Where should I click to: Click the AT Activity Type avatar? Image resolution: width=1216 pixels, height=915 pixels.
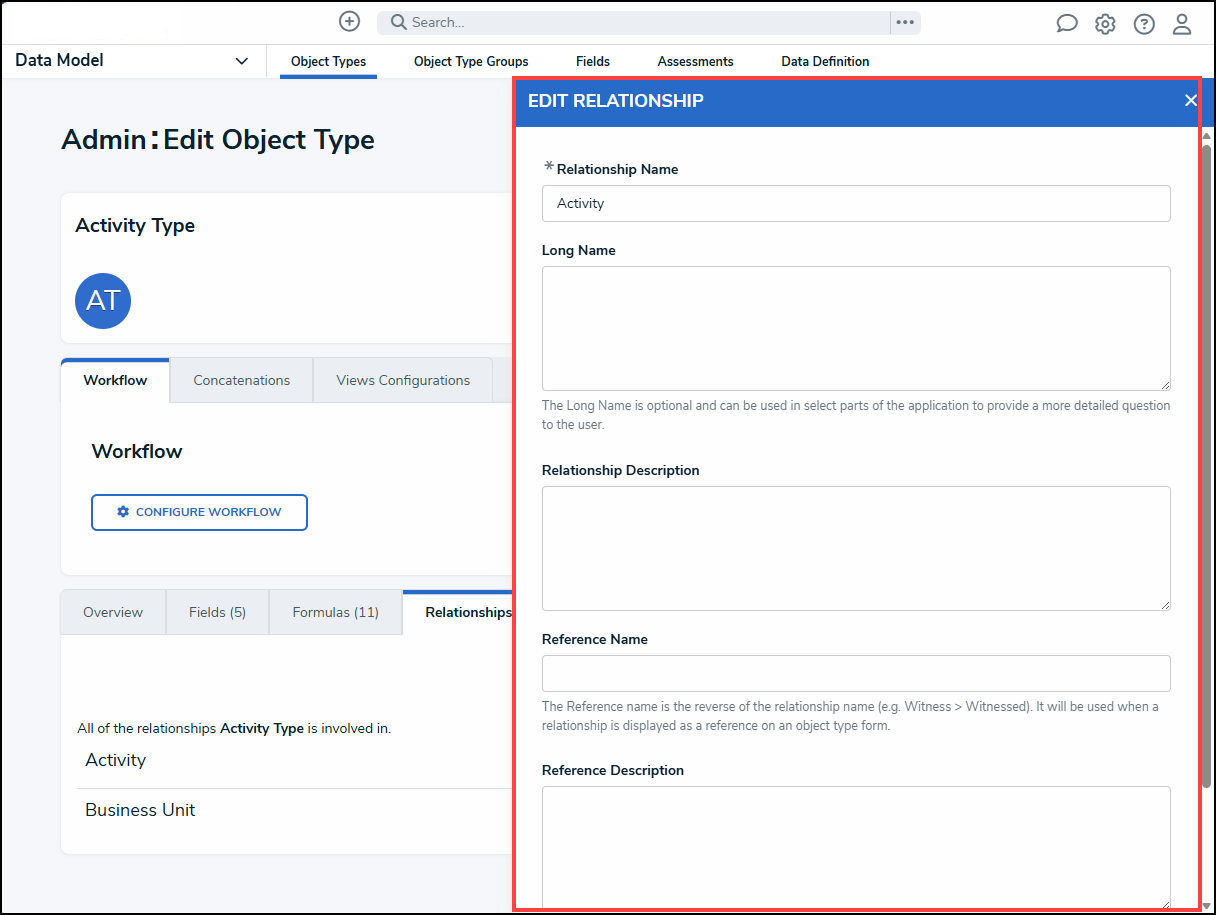(x=103, y=301)
